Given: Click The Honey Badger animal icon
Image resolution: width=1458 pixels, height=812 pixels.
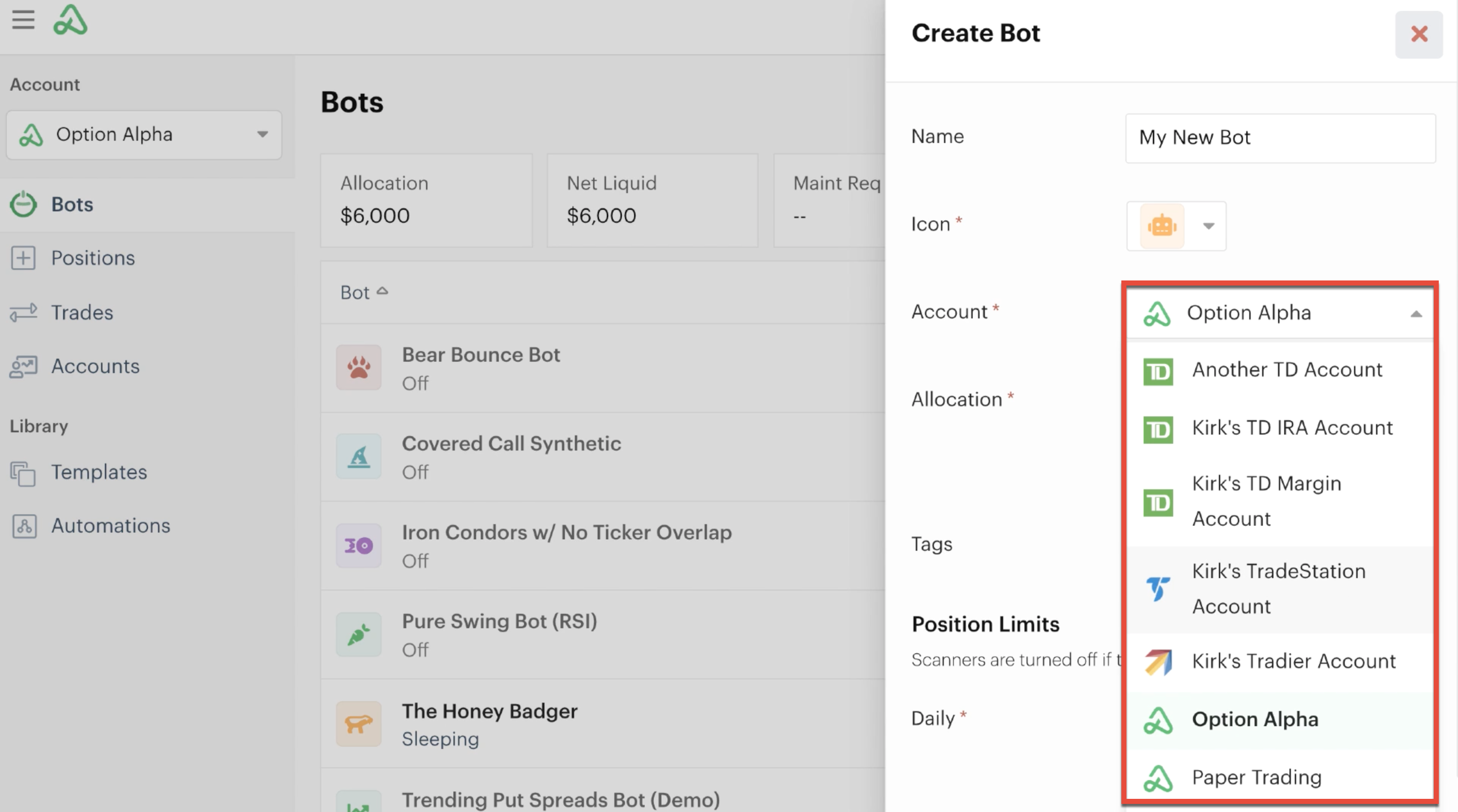Looking at the screenshot, I should 359,724.
